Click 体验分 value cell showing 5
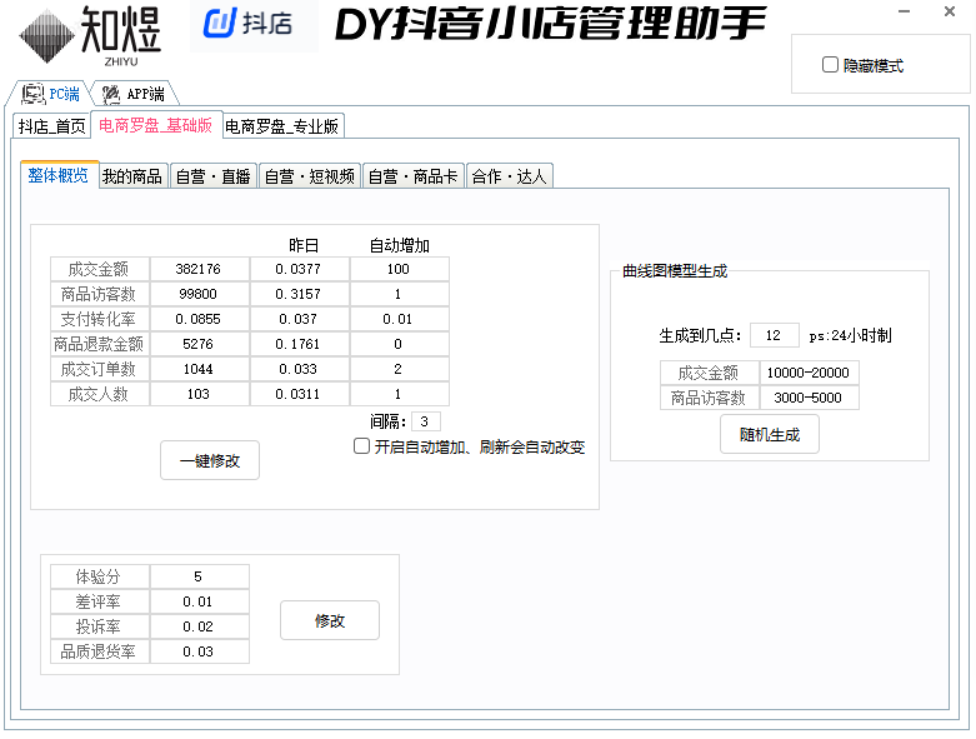The width and height of the screenshot is (976, 739). pos(200,577)
